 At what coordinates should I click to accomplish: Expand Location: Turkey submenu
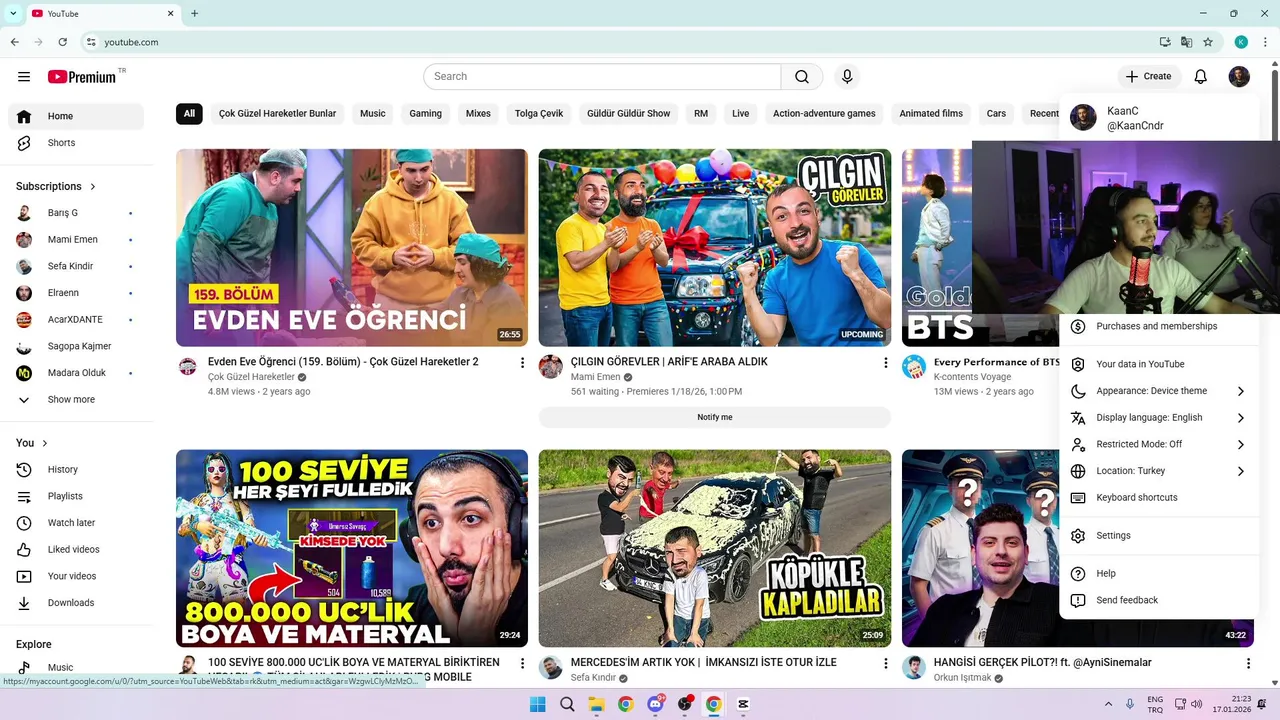tap(1159, 471)
